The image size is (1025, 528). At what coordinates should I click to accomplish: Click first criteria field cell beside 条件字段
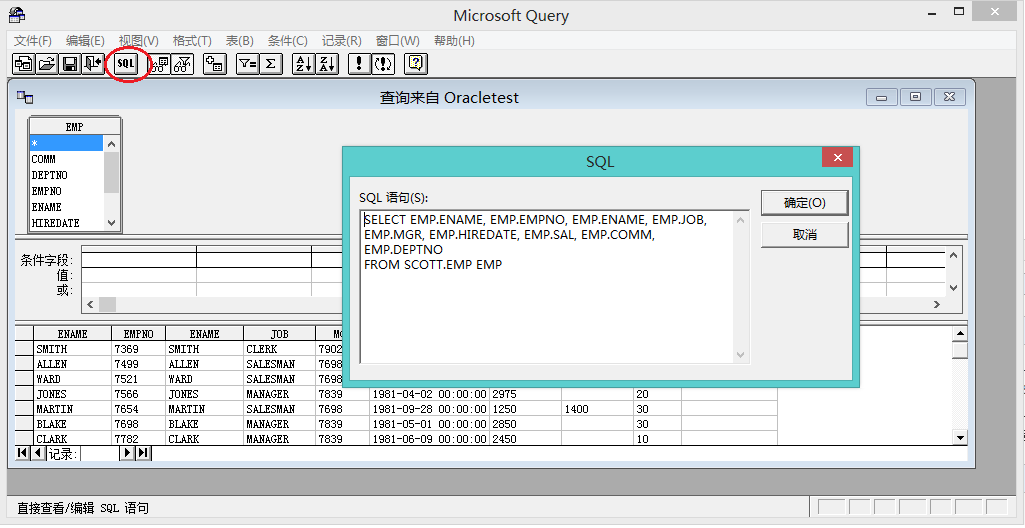(x=139, y=260)
